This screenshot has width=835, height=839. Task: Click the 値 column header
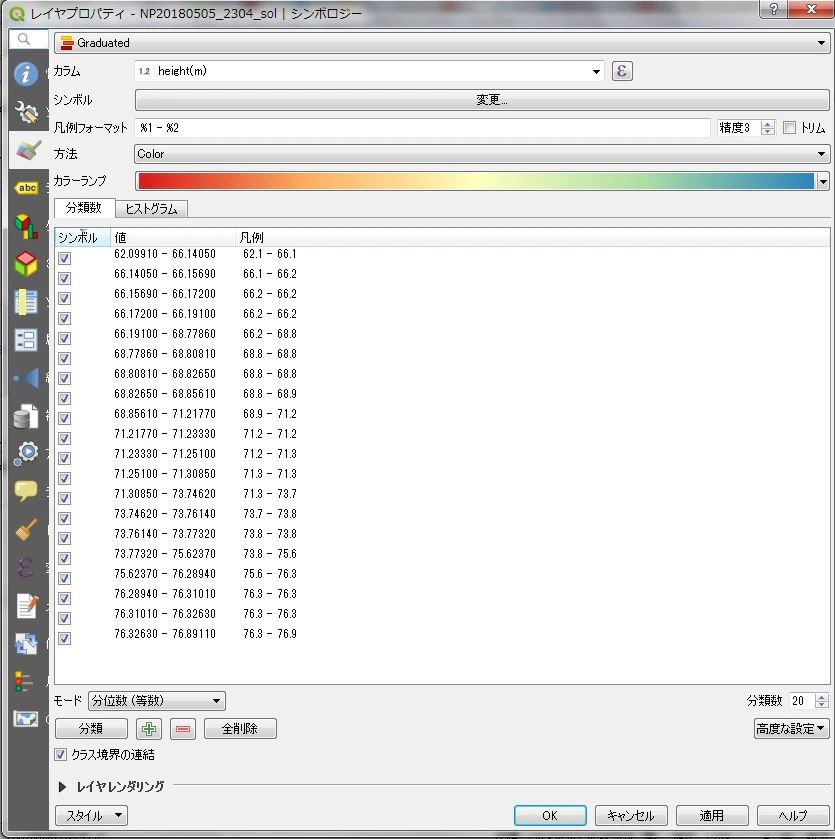point(173,237)
